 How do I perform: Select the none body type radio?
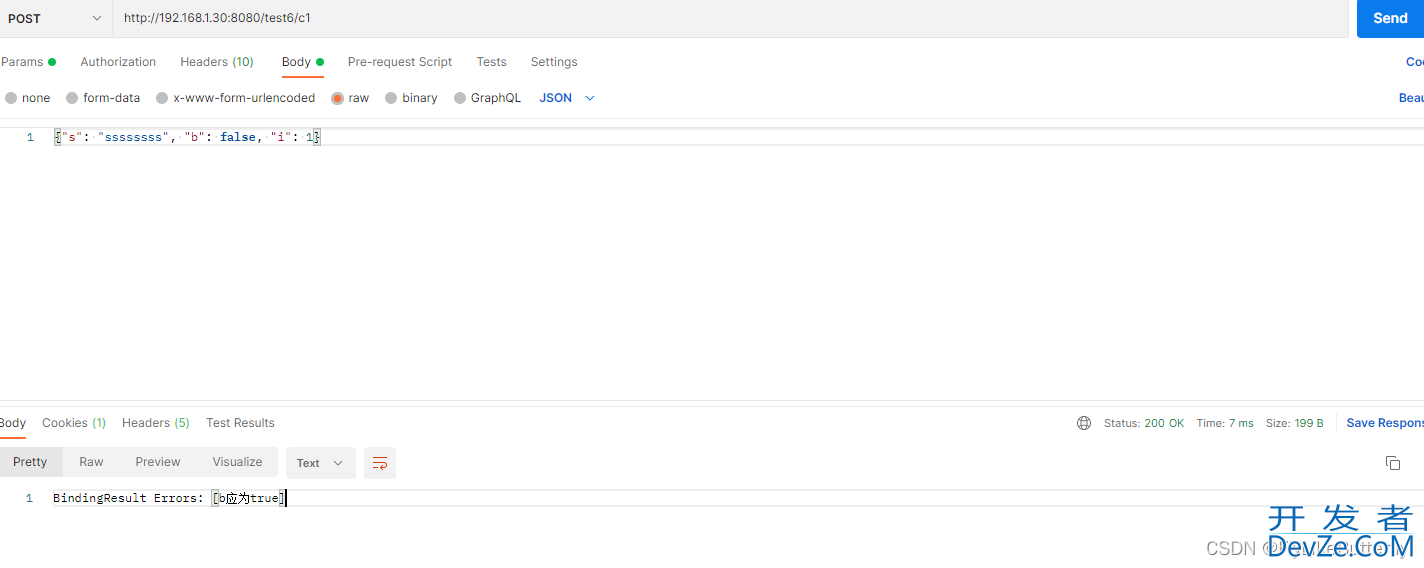(11, 98)
